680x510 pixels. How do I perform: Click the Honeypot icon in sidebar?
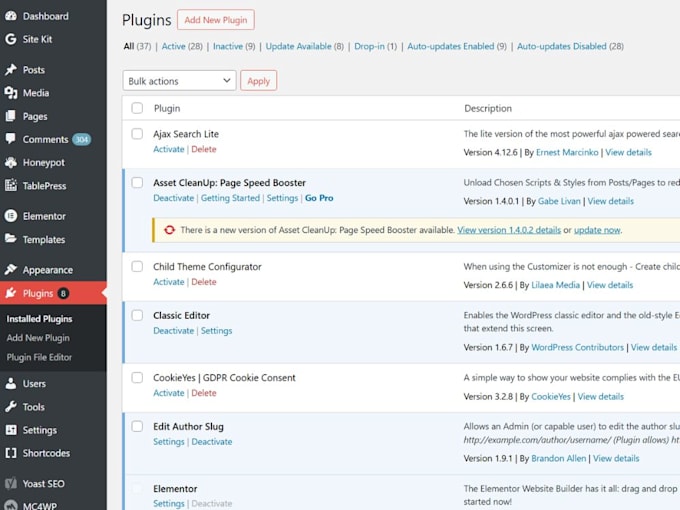11,163
